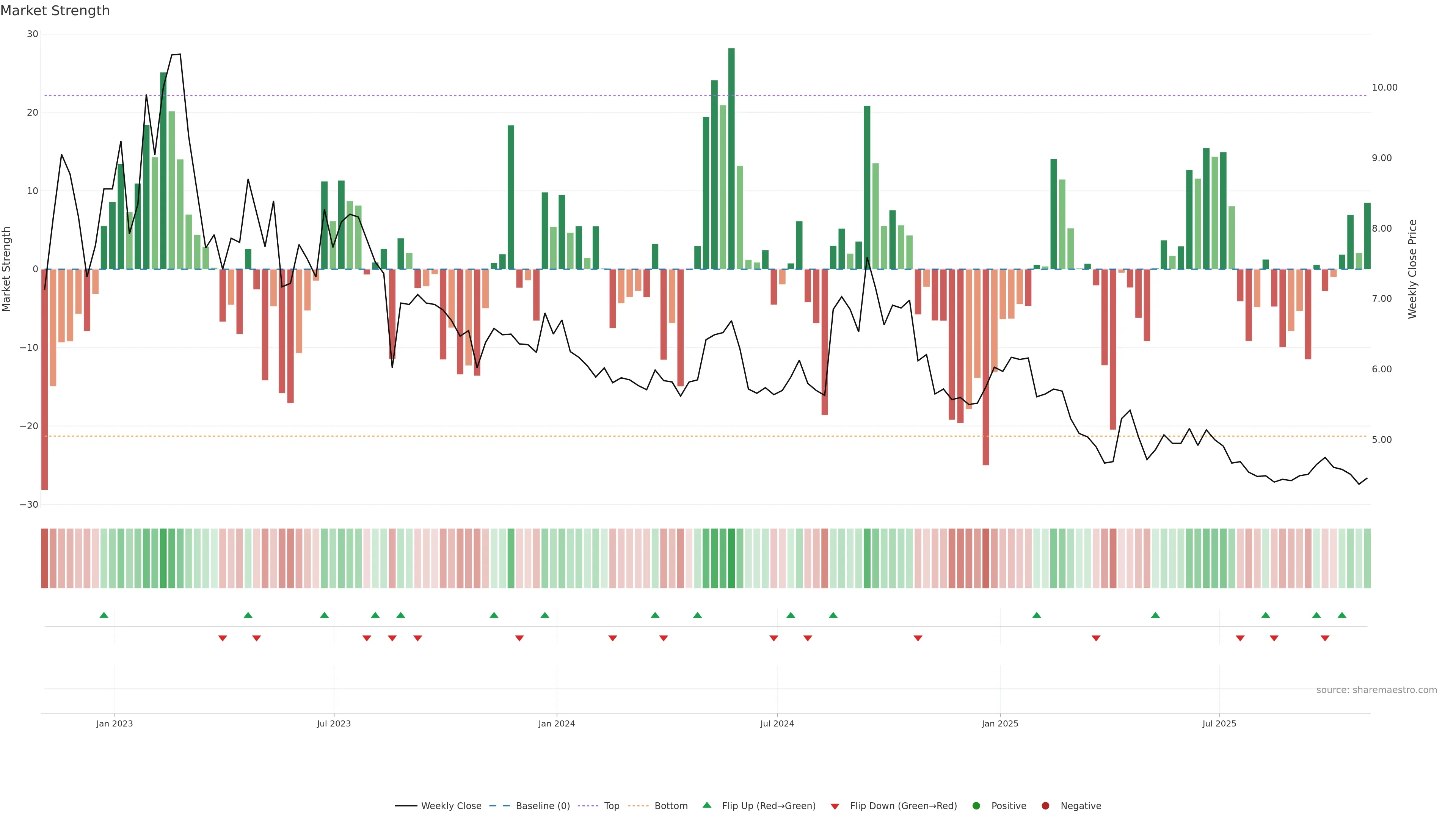Click the Negative red circle legend icon

pyautogui.click(x=1045, y=806)
